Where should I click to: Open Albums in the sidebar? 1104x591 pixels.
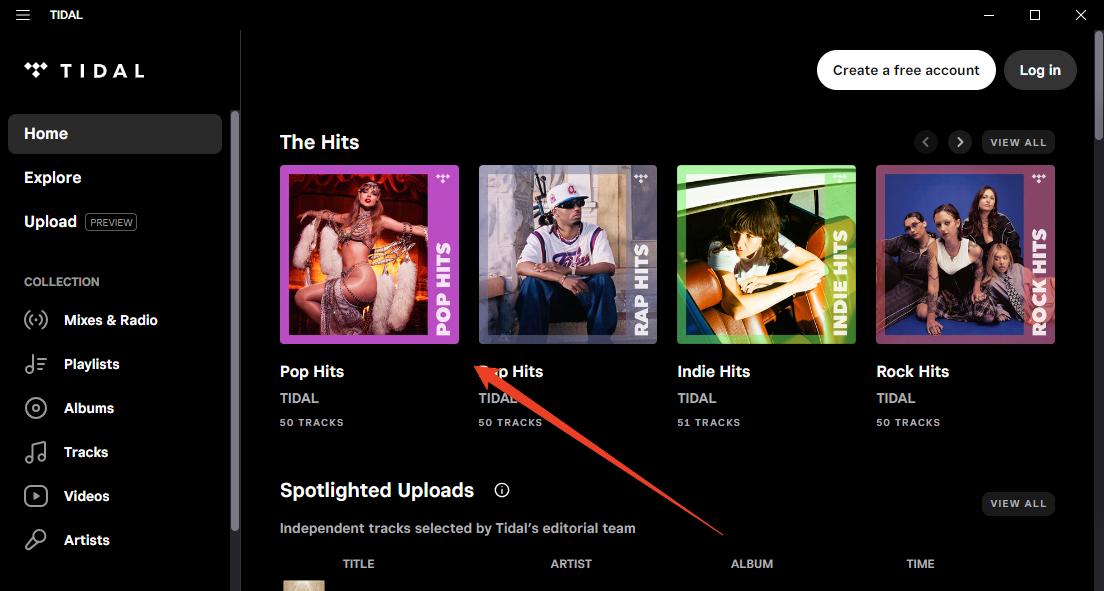88,408
